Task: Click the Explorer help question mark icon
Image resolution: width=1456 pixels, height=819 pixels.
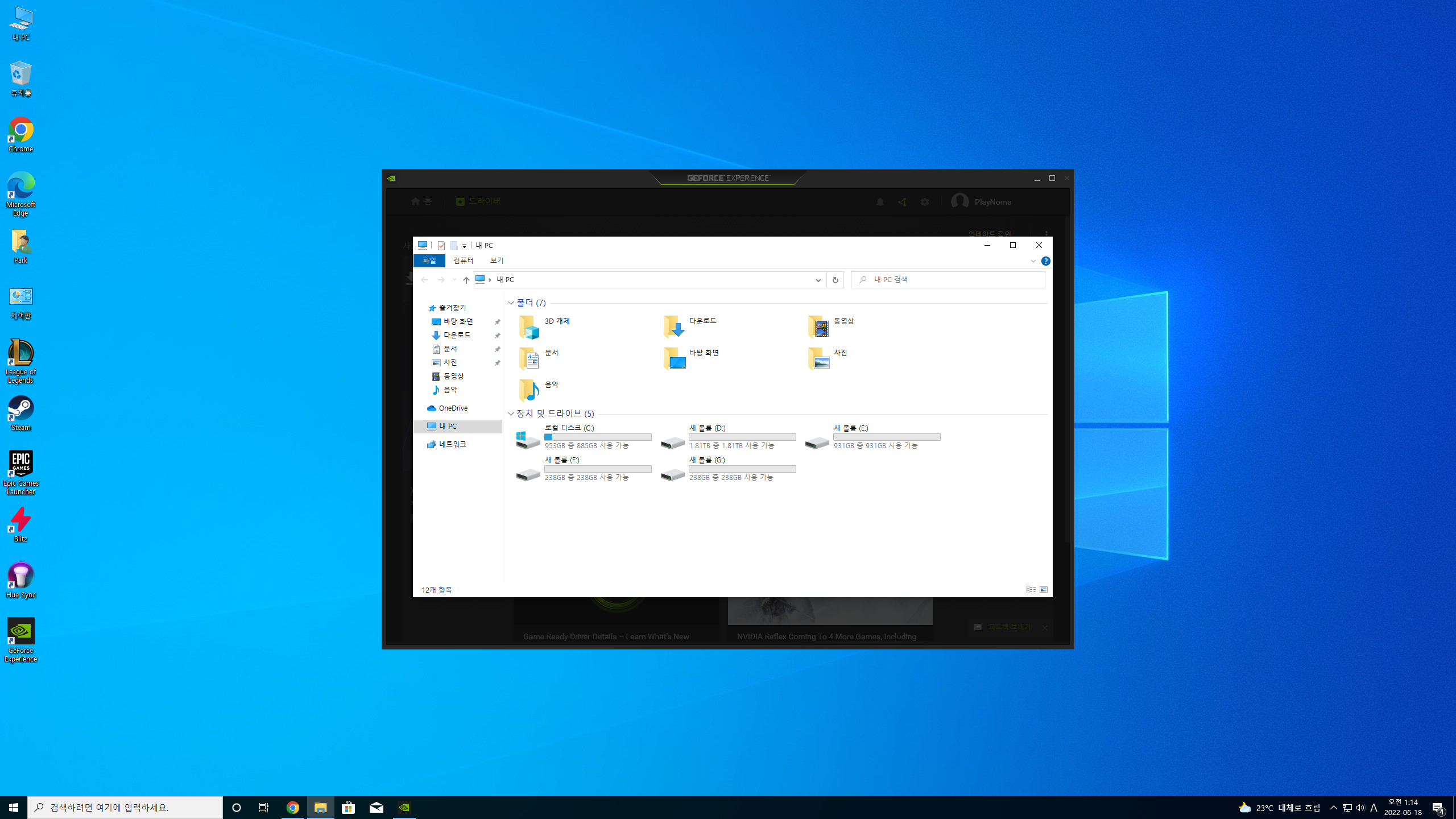Action: (x=1045, y=261)
